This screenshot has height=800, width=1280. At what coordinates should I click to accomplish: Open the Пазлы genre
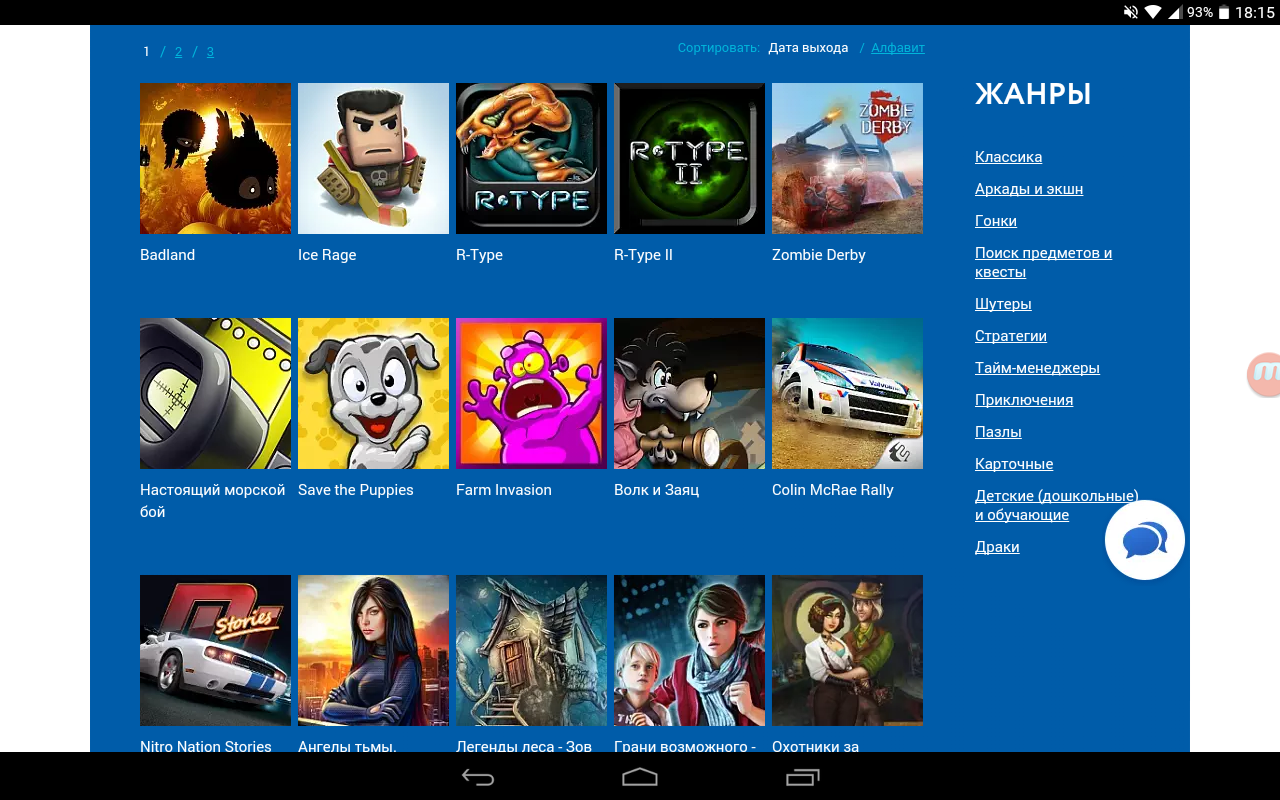(998, 432)
